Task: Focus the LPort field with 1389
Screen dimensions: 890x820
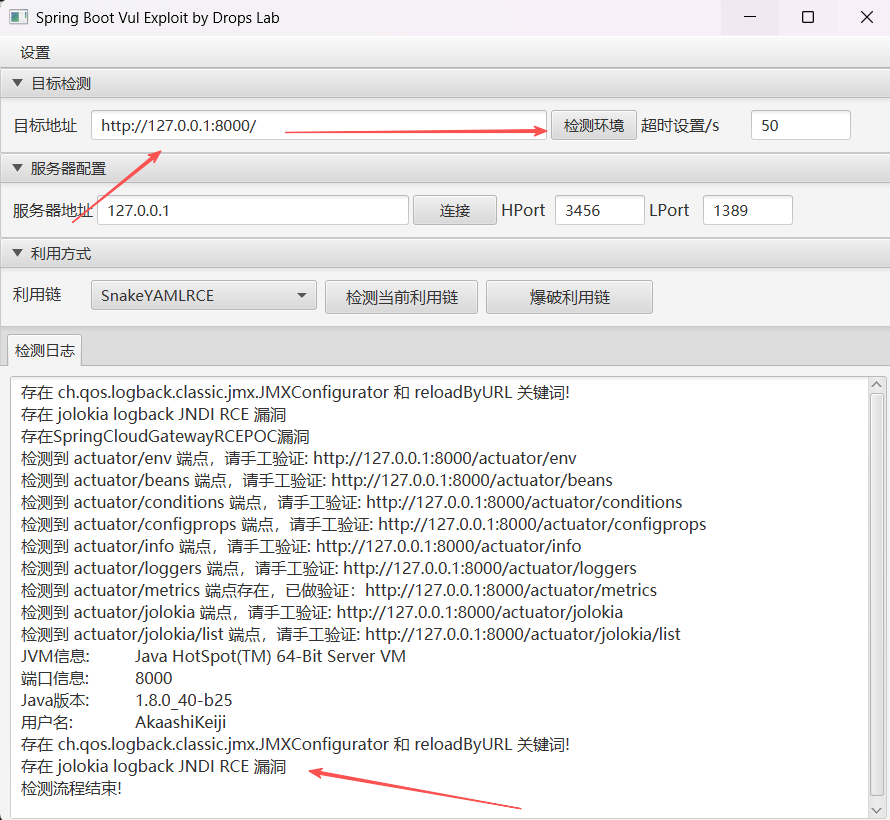Action: click(x=748, y=211)
